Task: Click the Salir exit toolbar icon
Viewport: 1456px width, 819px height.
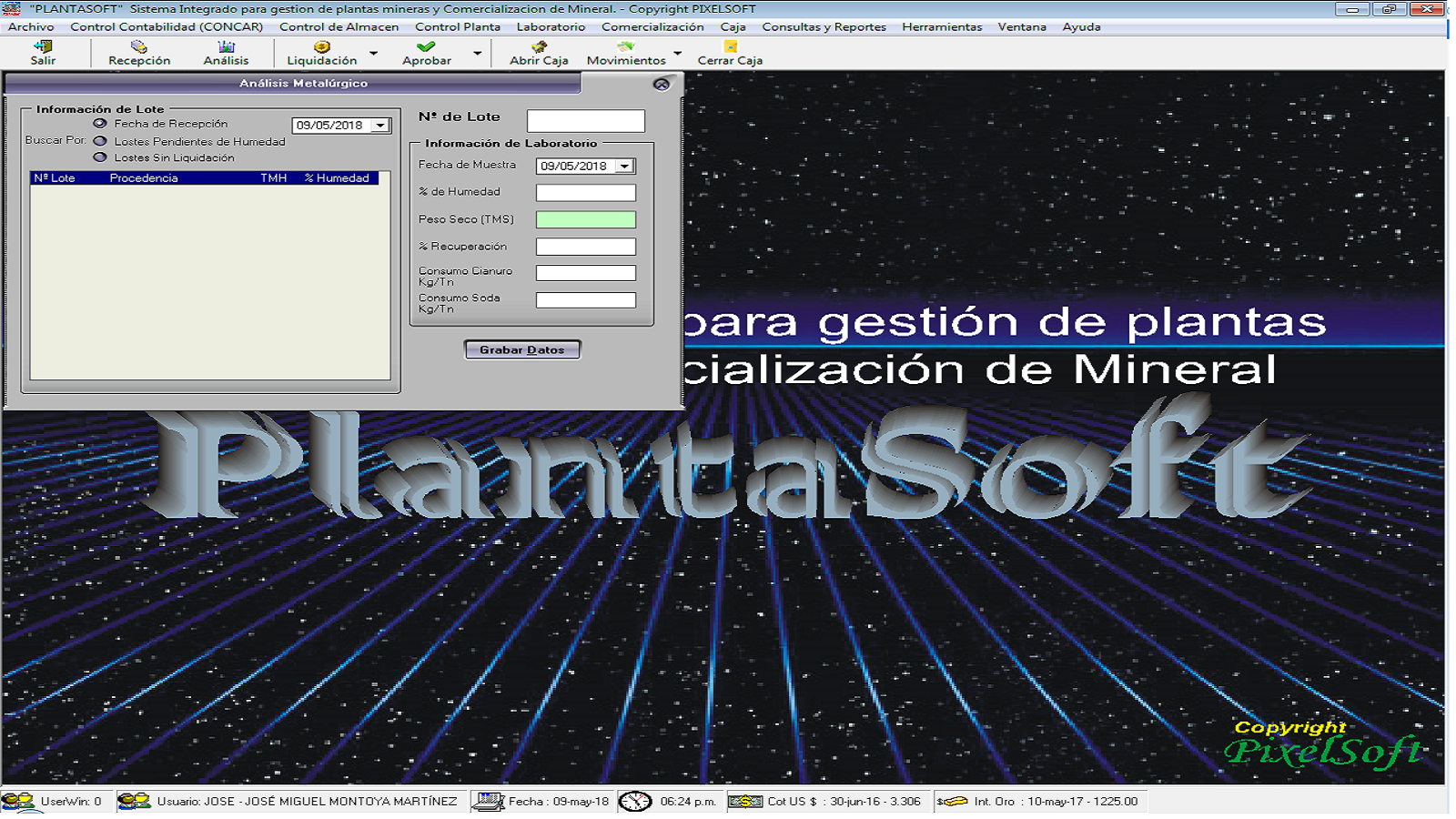Action: pyautogui.click(x=43, y=47)
